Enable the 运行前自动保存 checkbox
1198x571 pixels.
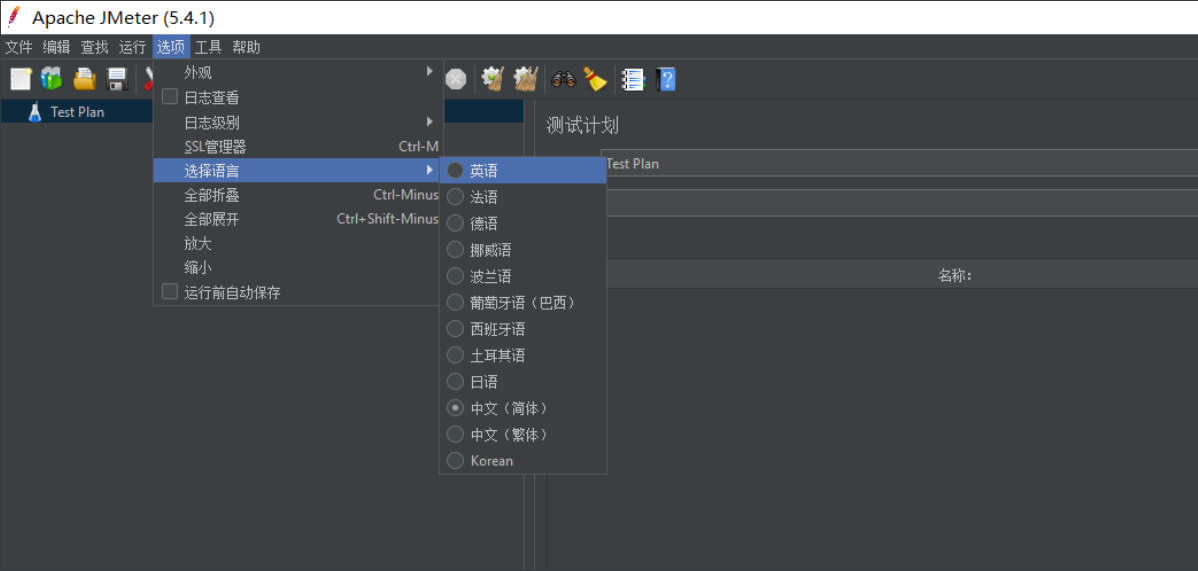coord(170,292)
